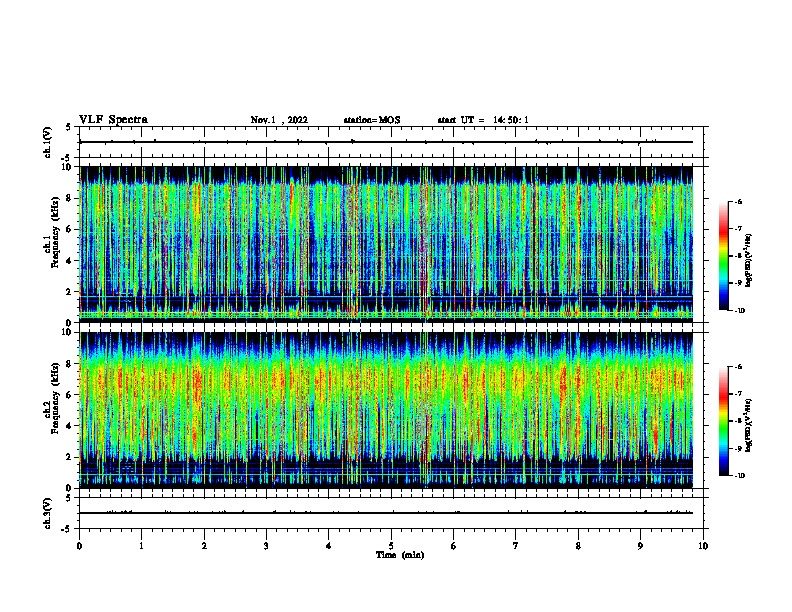Click inside the ch.2 spectrogram panel

386,410
